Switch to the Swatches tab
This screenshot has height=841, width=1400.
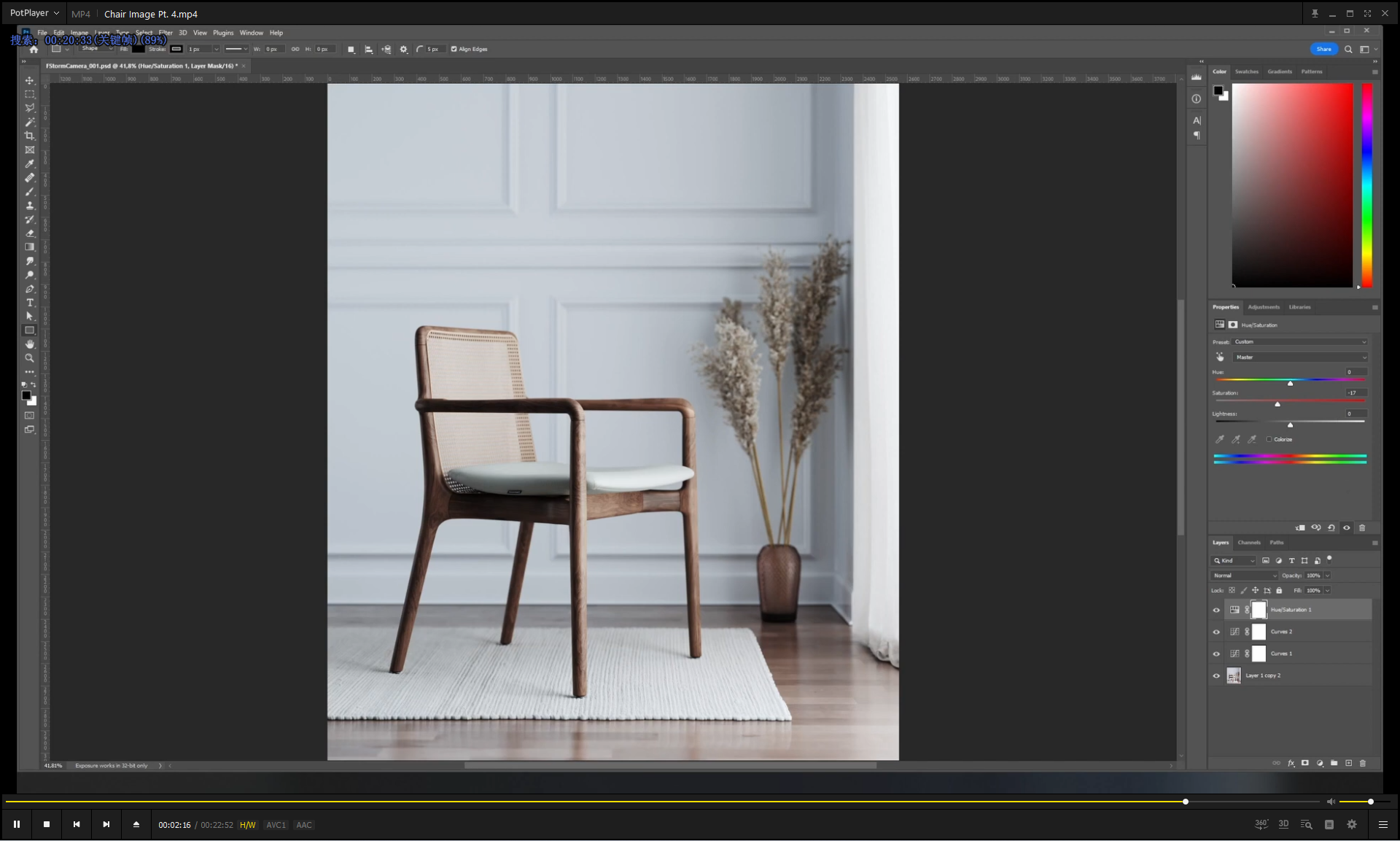pos(1247,71)
